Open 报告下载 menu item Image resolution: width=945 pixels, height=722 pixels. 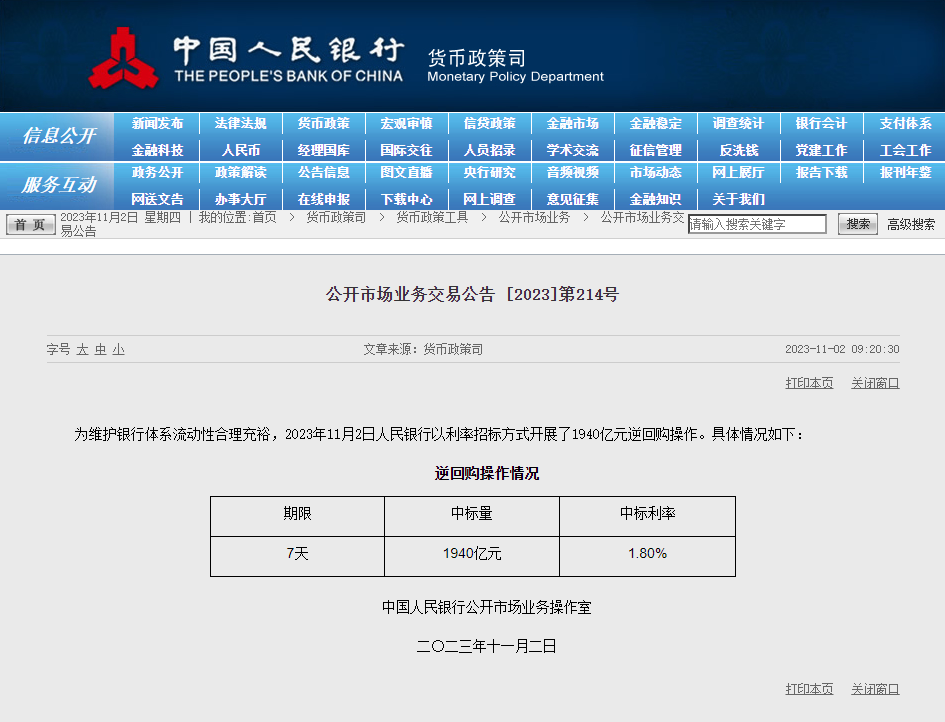click(821, 172)
